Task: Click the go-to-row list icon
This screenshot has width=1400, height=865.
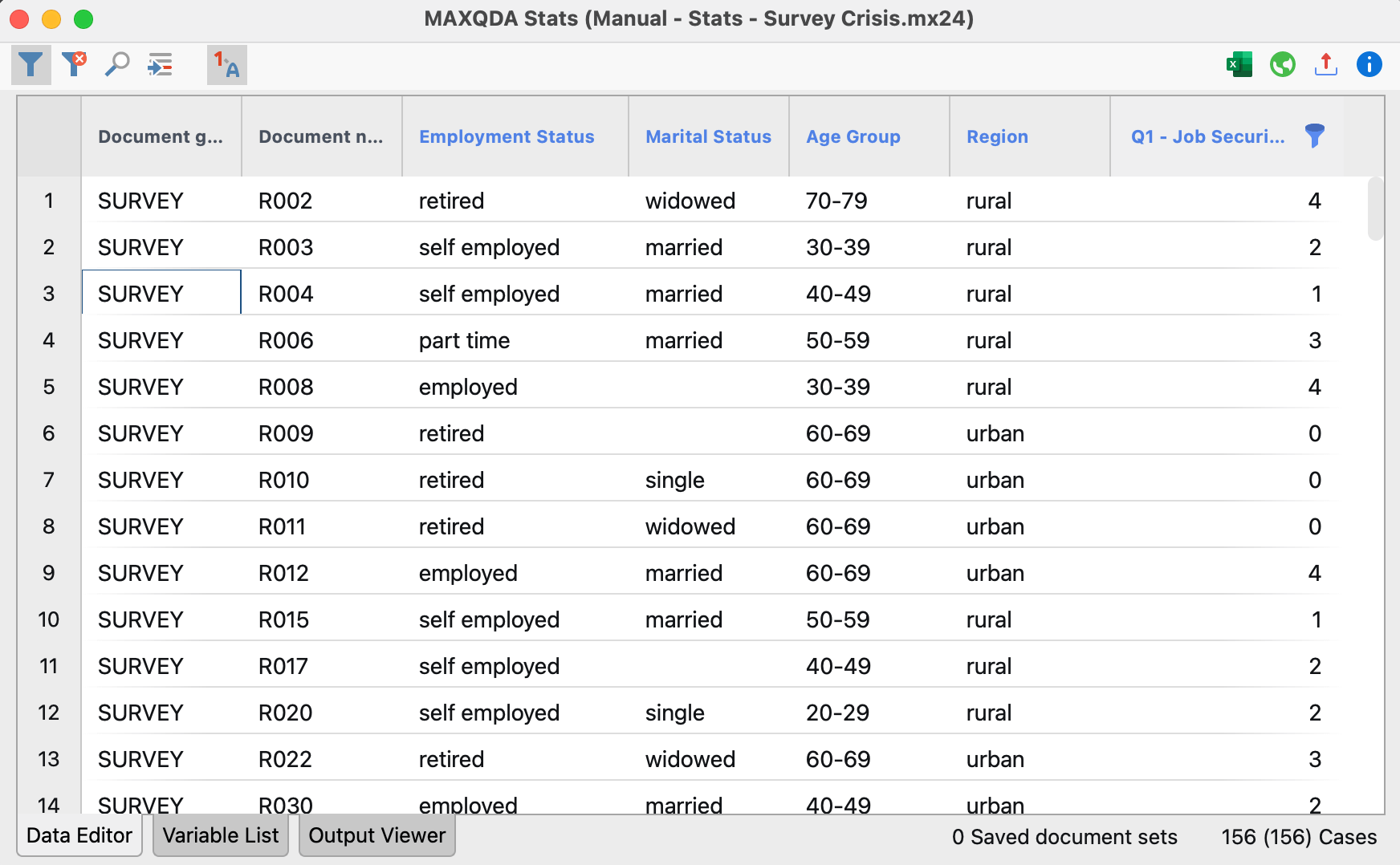Action: tap(160, 64)
